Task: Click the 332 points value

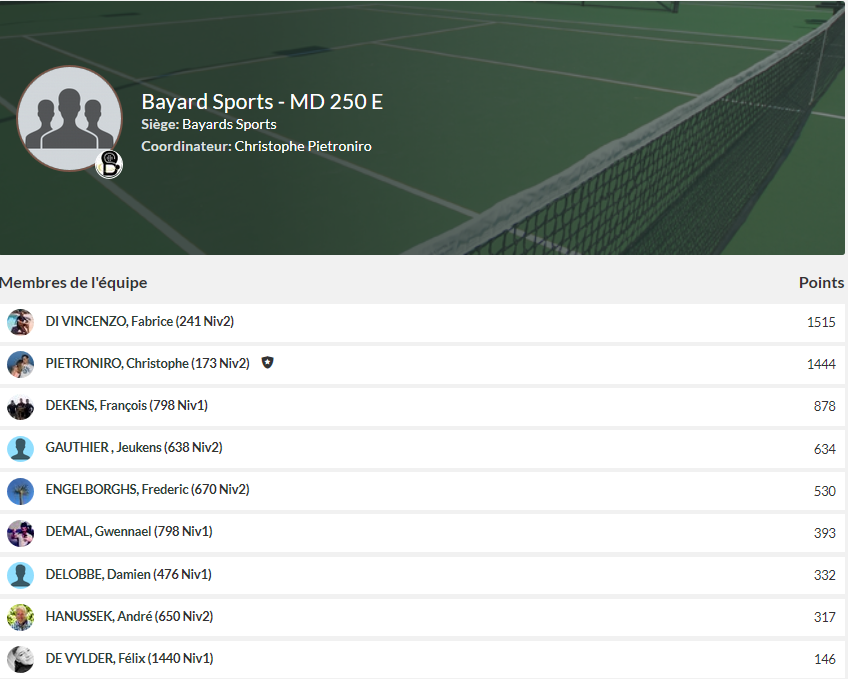Action: [824, 575]
